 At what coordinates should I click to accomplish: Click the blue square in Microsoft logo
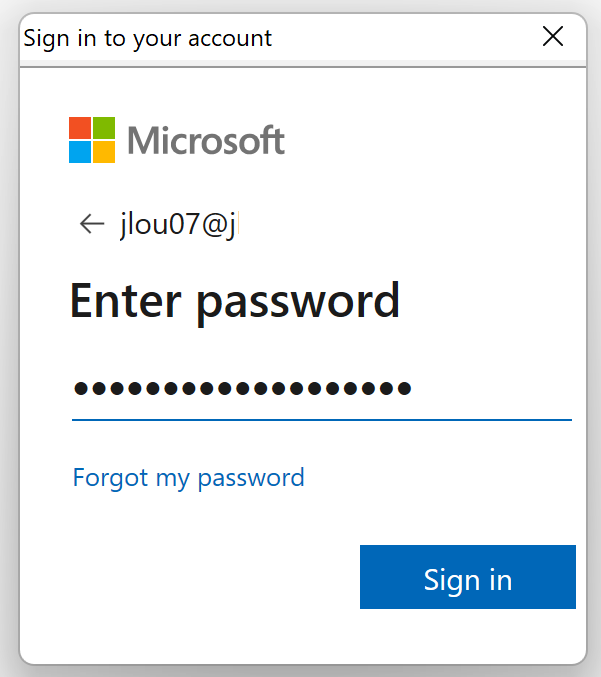coord(80,152)
